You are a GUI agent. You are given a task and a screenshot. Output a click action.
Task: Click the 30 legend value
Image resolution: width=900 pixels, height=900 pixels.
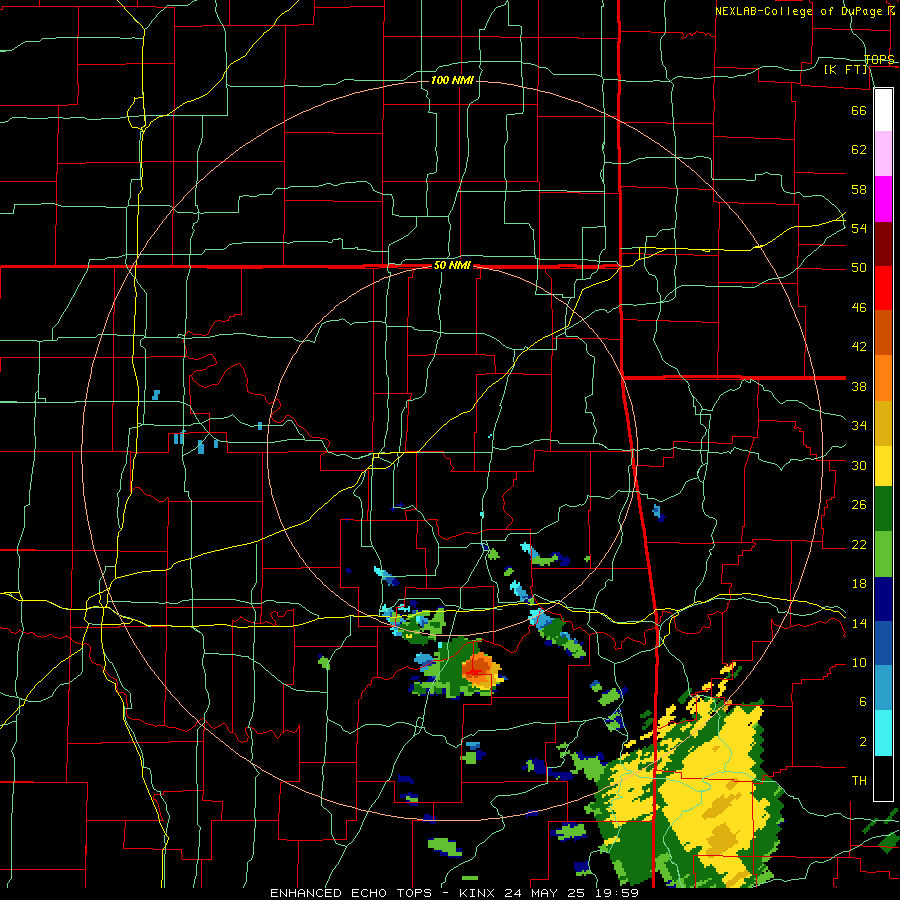[x=859, y=465]
